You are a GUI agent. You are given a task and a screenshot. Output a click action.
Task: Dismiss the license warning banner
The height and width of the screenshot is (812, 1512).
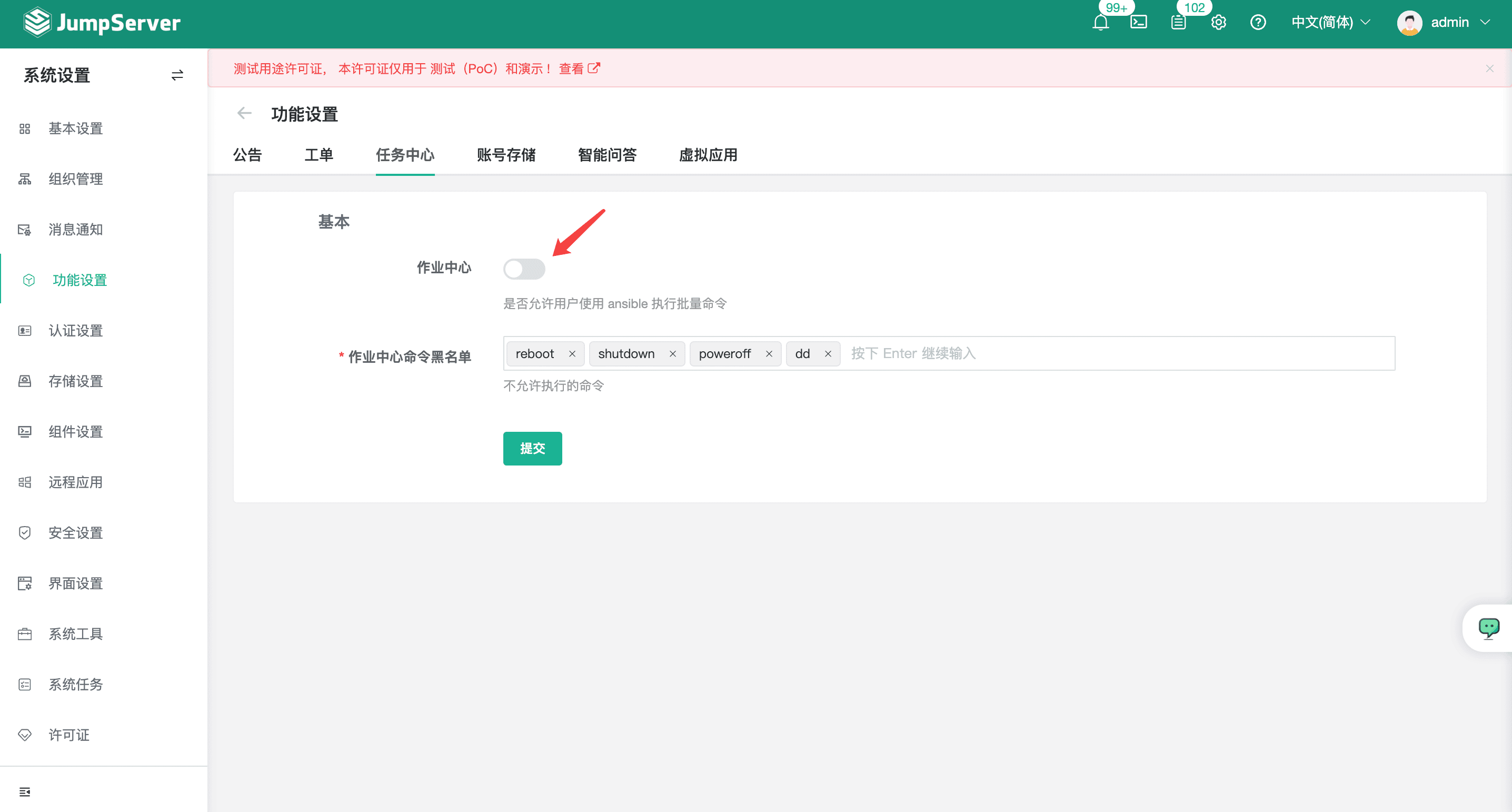(x=1490, y=68)
